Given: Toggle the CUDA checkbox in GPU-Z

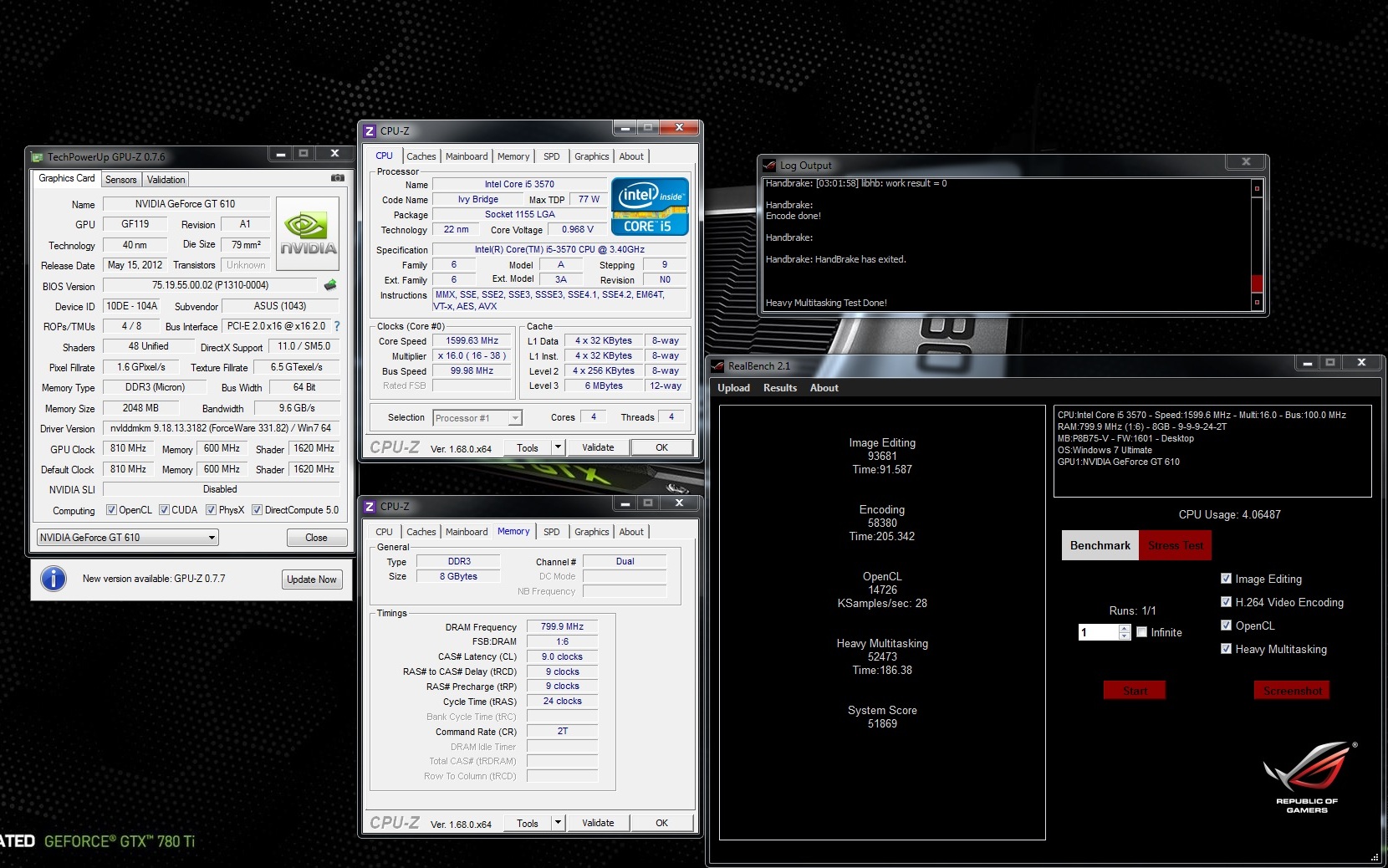Looking at the screenshot, I should pos(164,510).
